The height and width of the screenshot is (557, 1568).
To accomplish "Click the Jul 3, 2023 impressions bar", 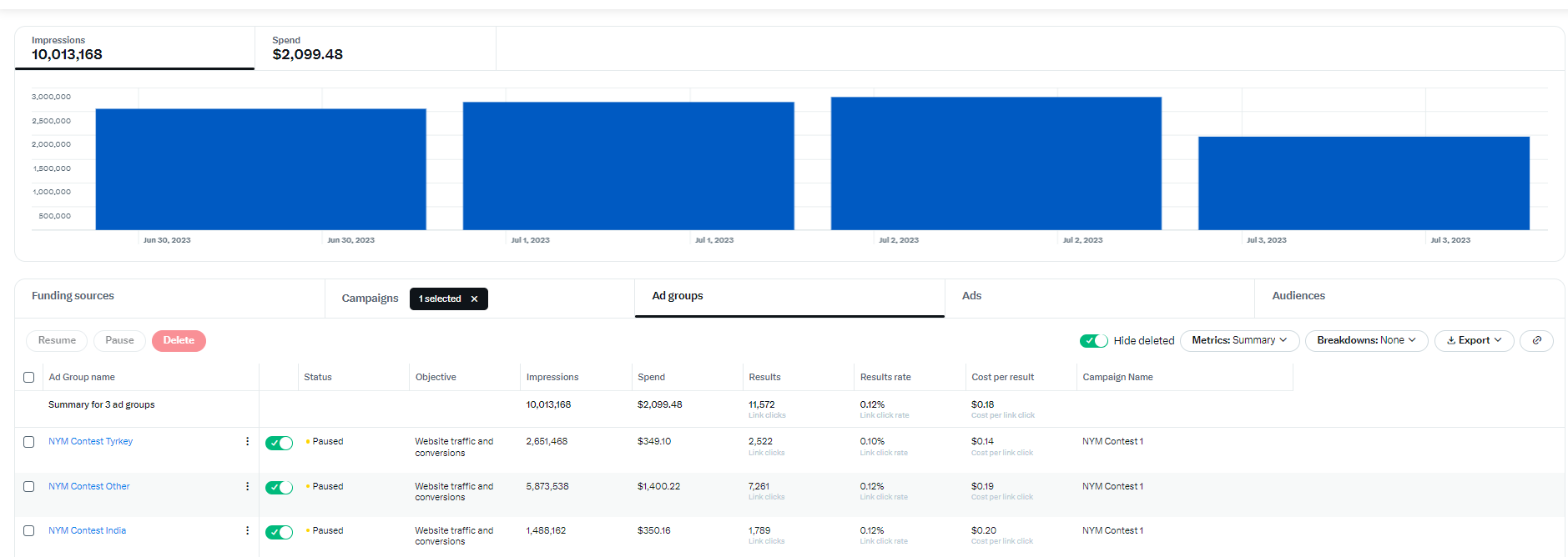I will point(1363,183).
